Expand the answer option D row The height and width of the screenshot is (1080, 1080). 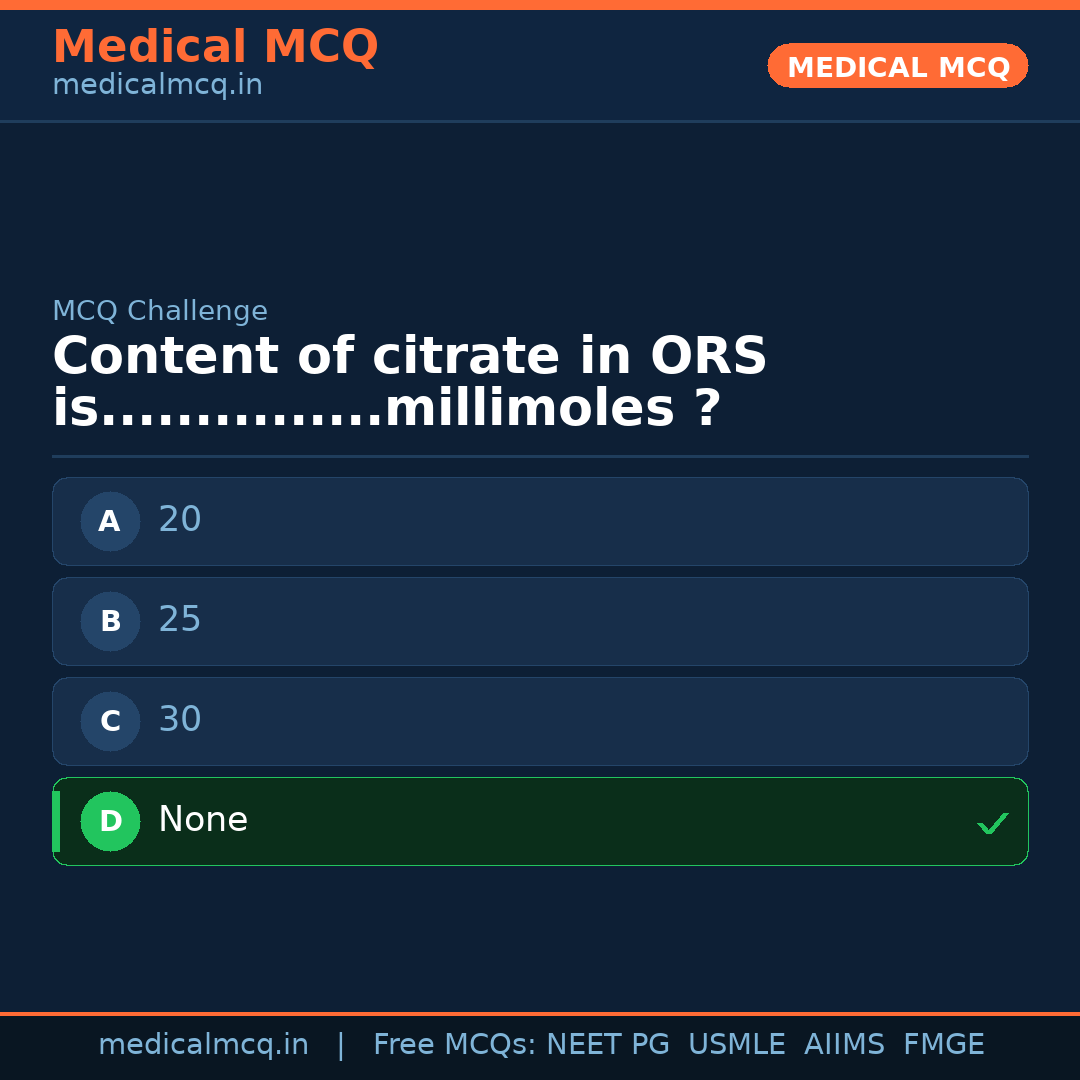pos(540,821)
